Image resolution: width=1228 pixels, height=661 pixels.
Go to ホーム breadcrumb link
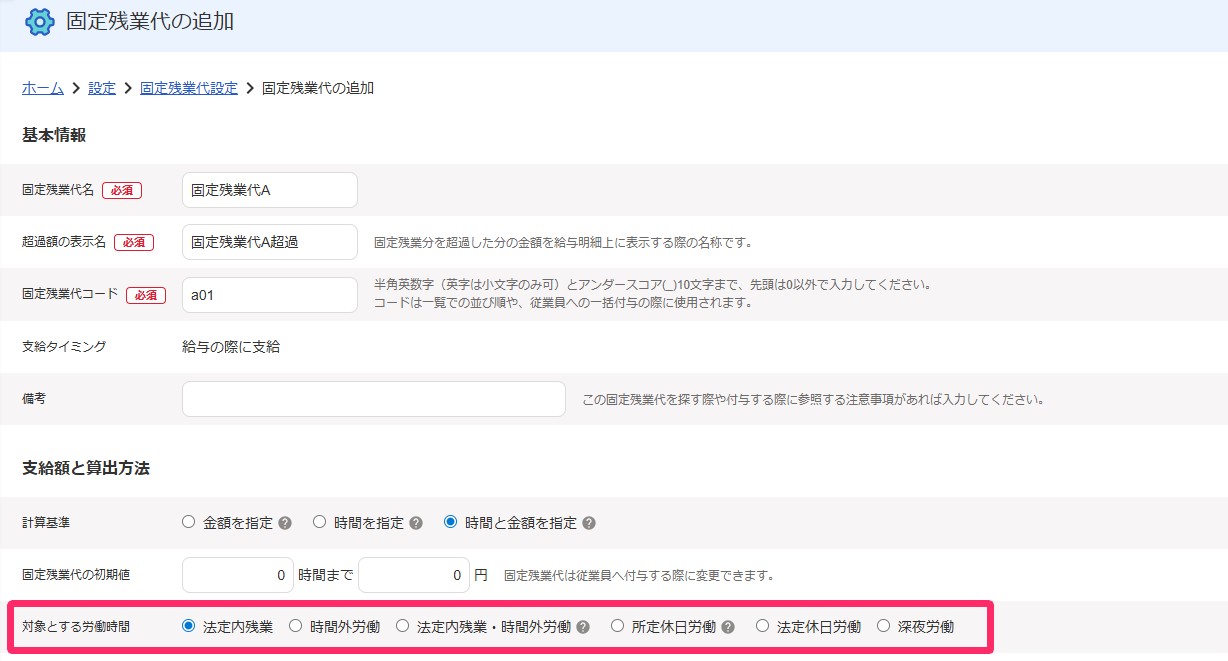(x=43, y=88)
